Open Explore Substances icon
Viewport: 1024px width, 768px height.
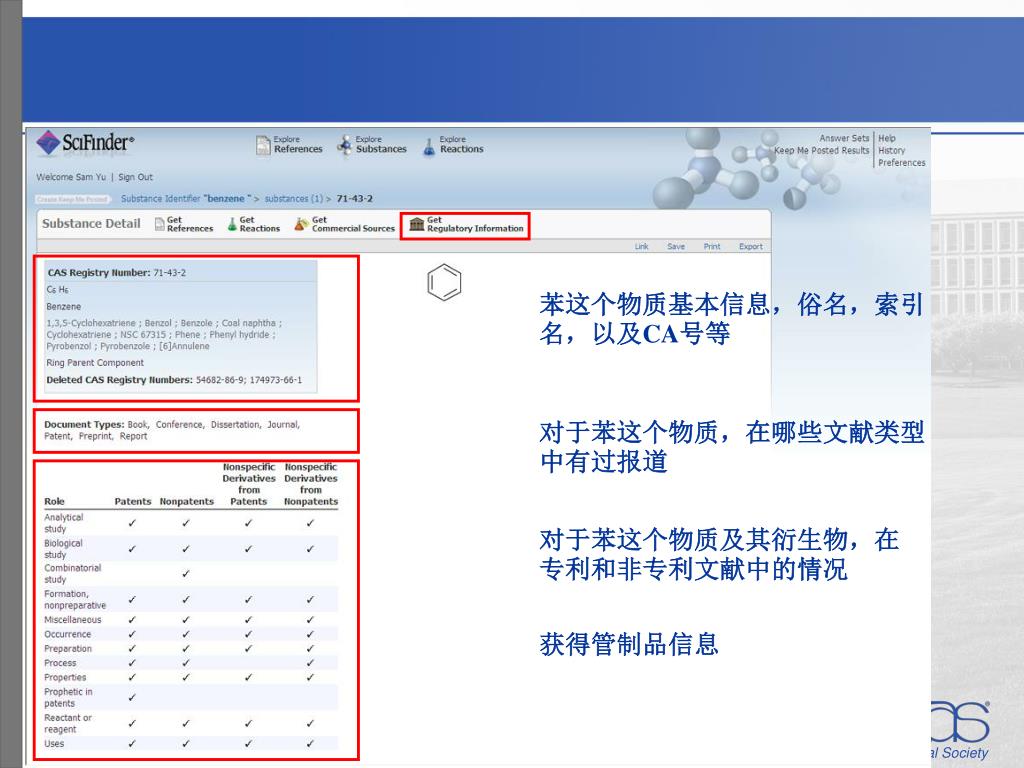pos(345,145)
